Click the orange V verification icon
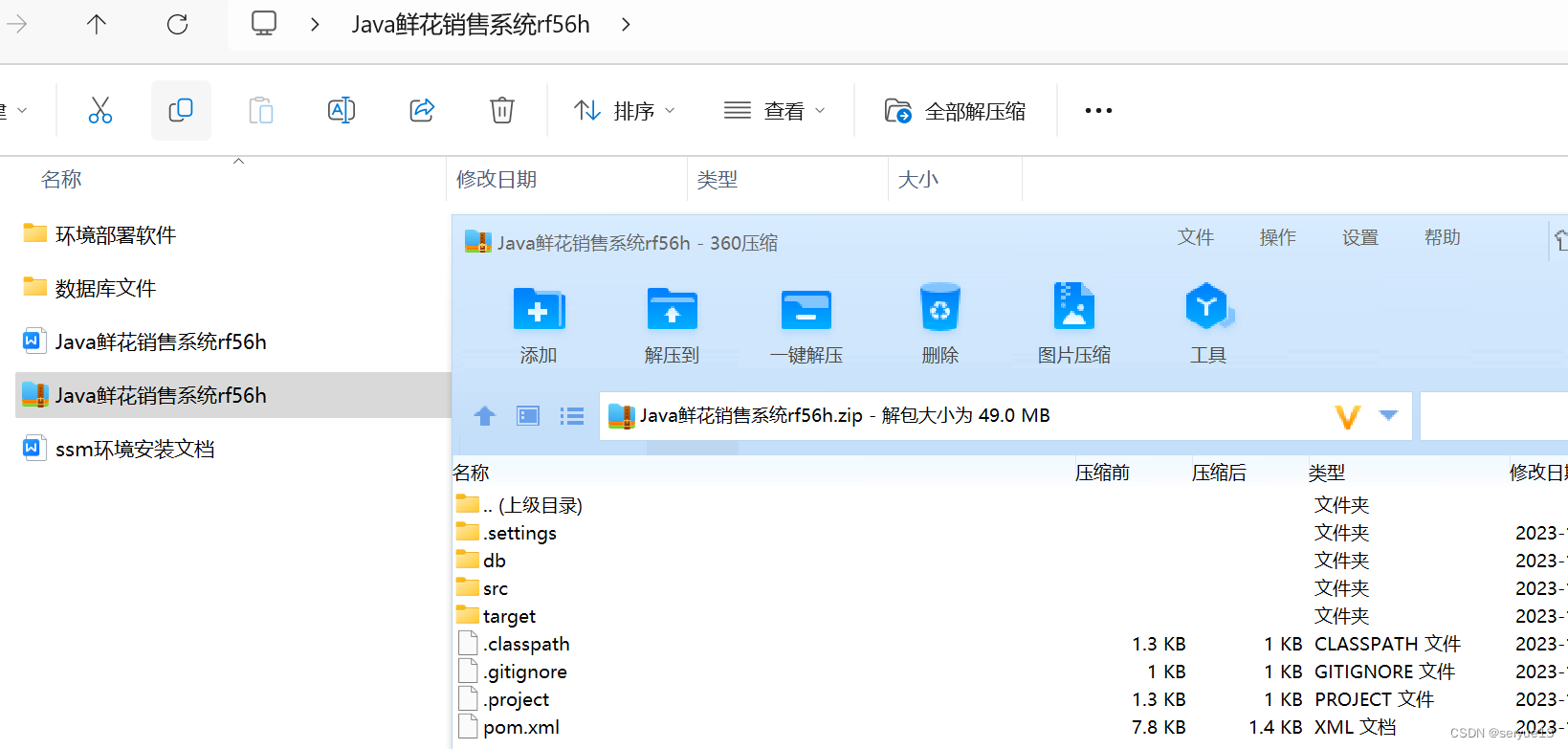Viewport: 1568px width, 749px height. coord(1347,417)
